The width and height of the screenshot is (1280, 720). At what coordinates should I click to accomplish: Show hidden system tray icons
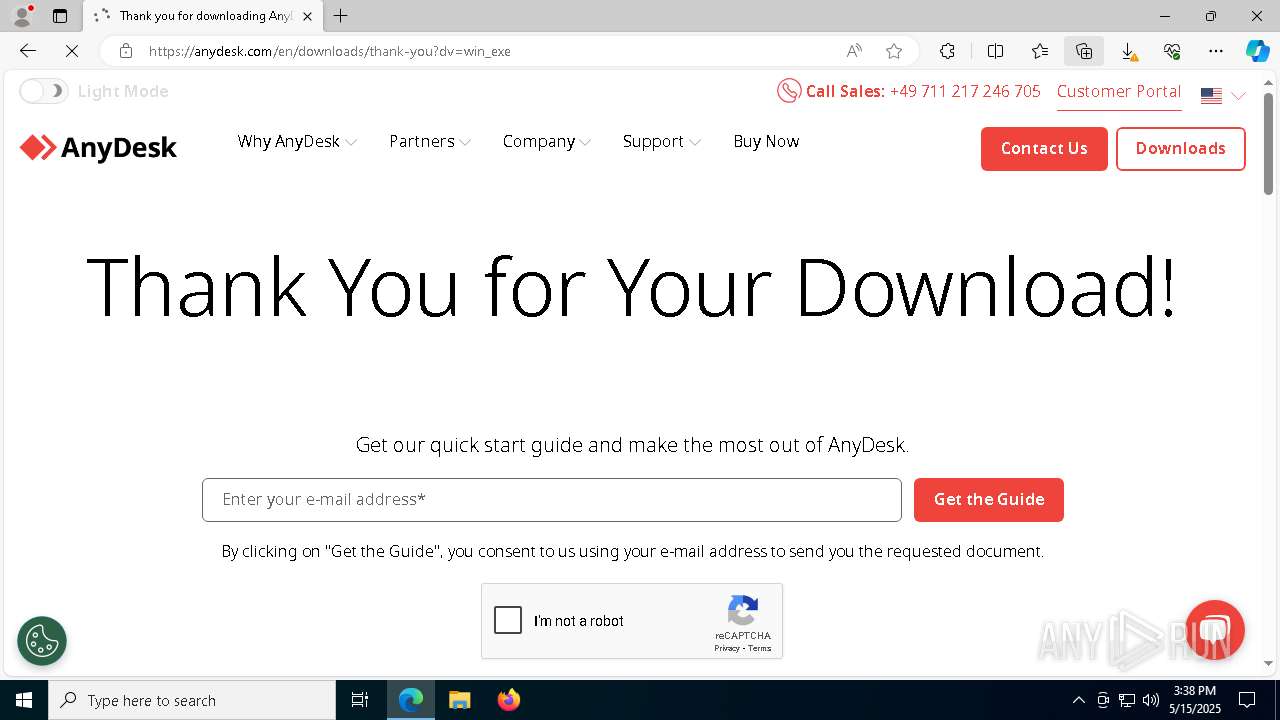coord(1078,700)
